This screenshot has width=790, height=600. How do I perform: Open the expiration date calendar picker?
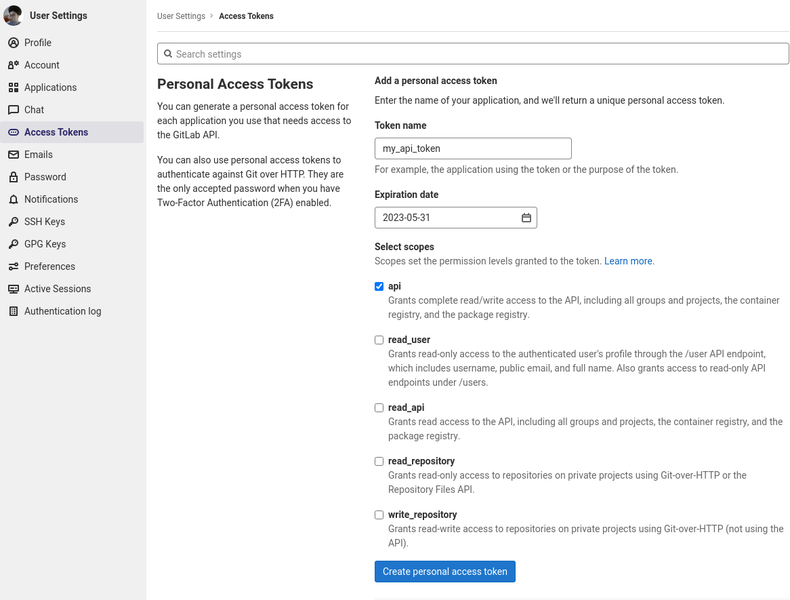pos(526,217)
